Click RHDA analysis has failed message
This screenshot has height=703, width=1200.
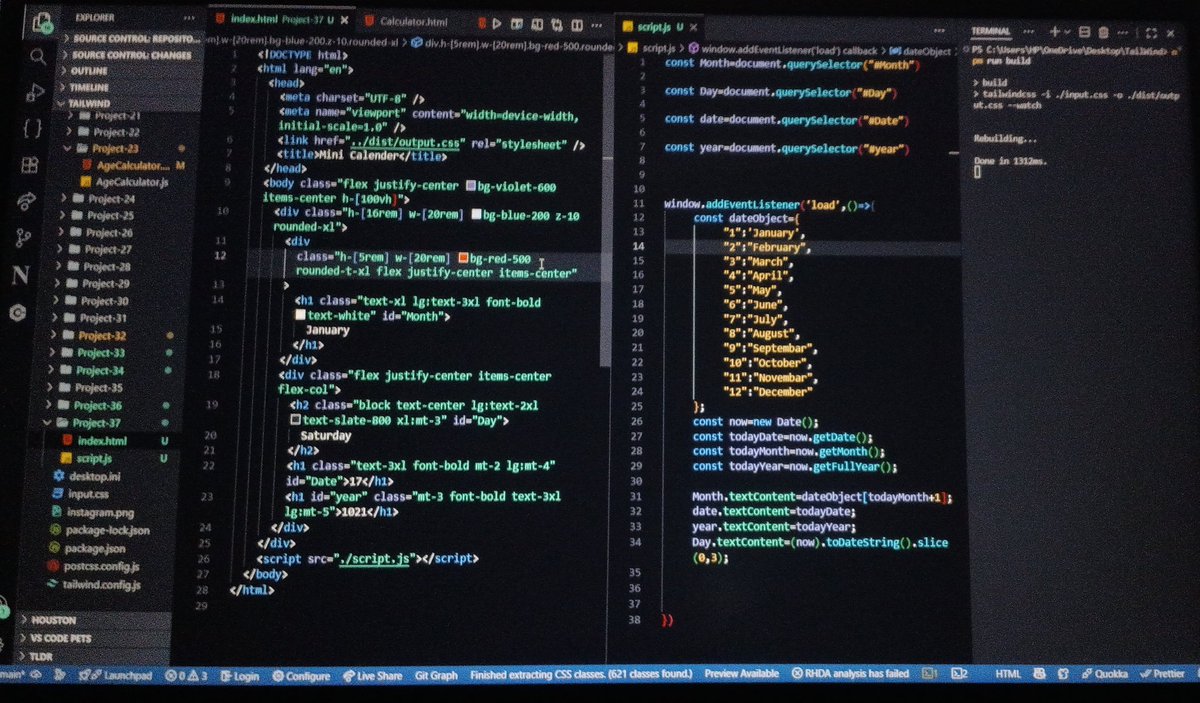tap(851, 675)
